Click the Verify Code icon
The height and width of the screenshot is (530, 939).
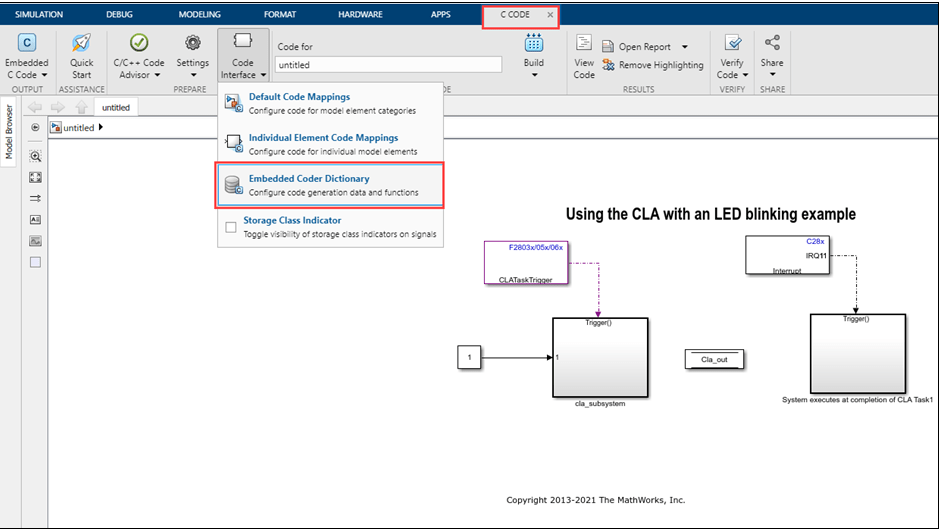tap(732, 43)
